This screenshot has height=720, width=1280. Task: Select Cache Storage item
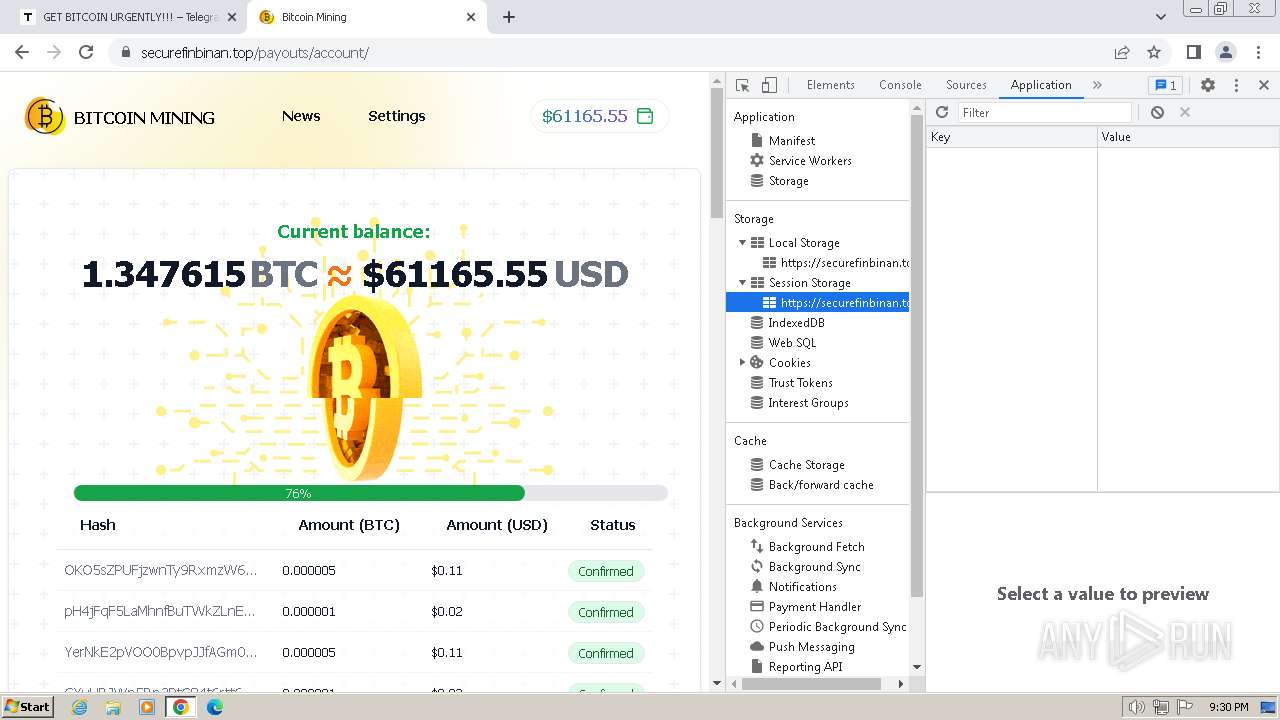[806, 465]
